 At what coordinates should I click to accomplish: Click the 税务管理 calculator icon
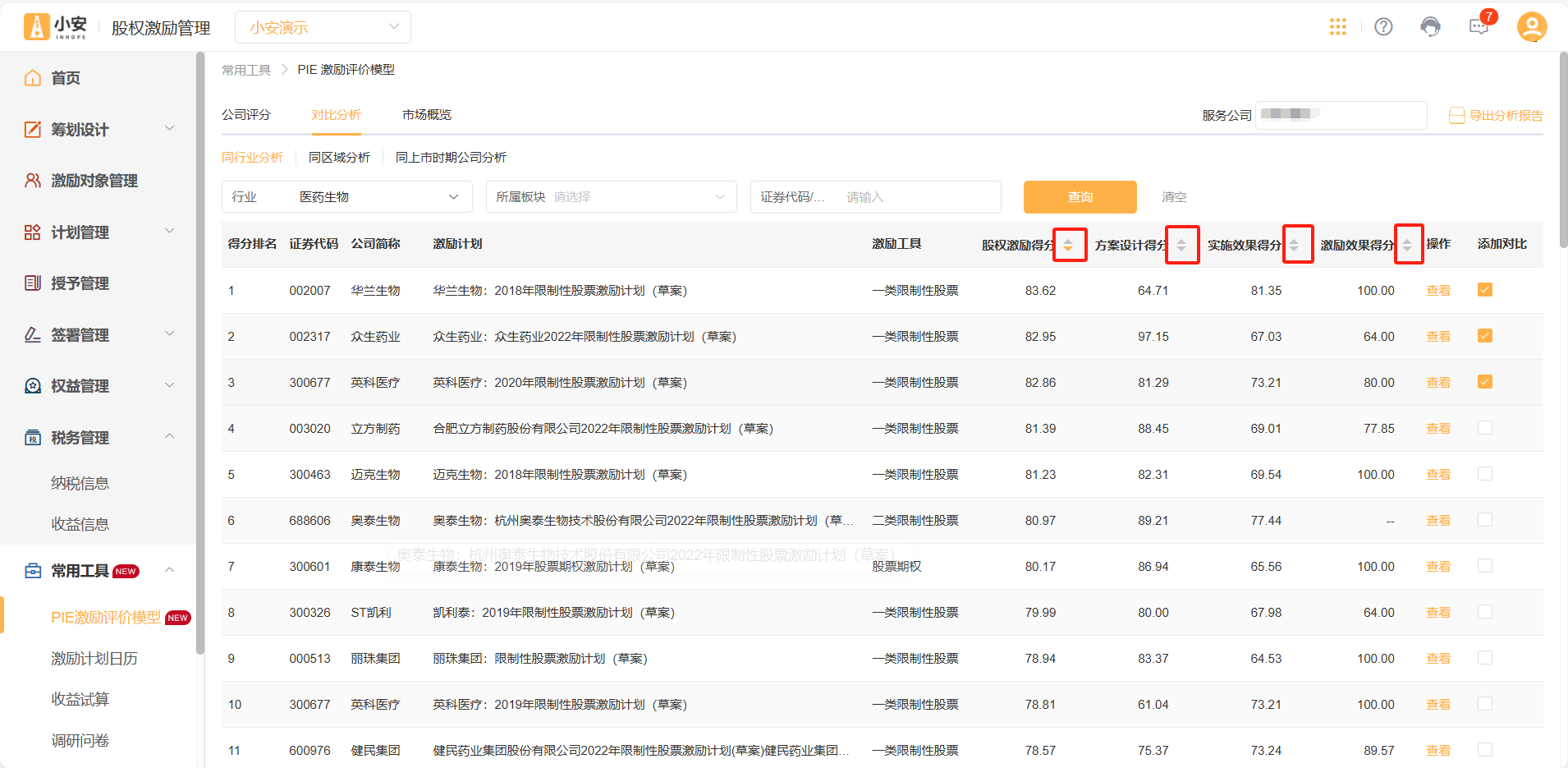tap(33, 437)
